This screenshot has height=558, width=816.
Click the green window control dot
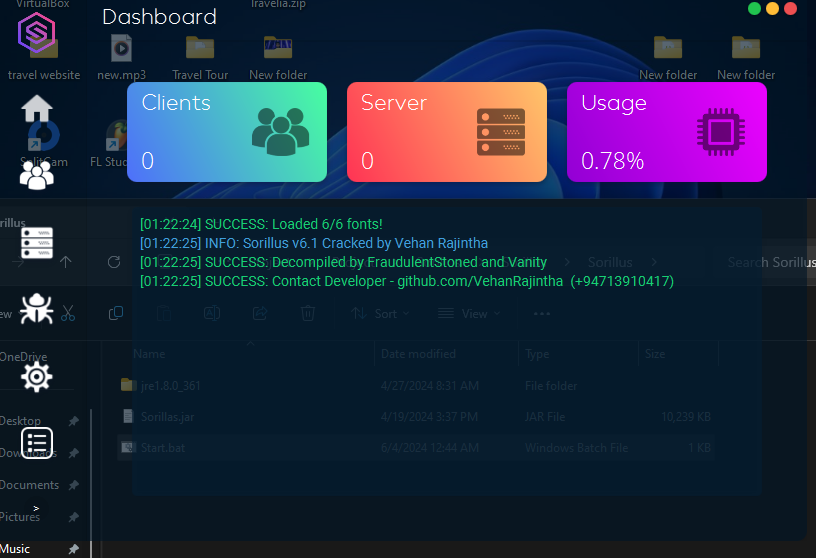(x=754, y=9)
